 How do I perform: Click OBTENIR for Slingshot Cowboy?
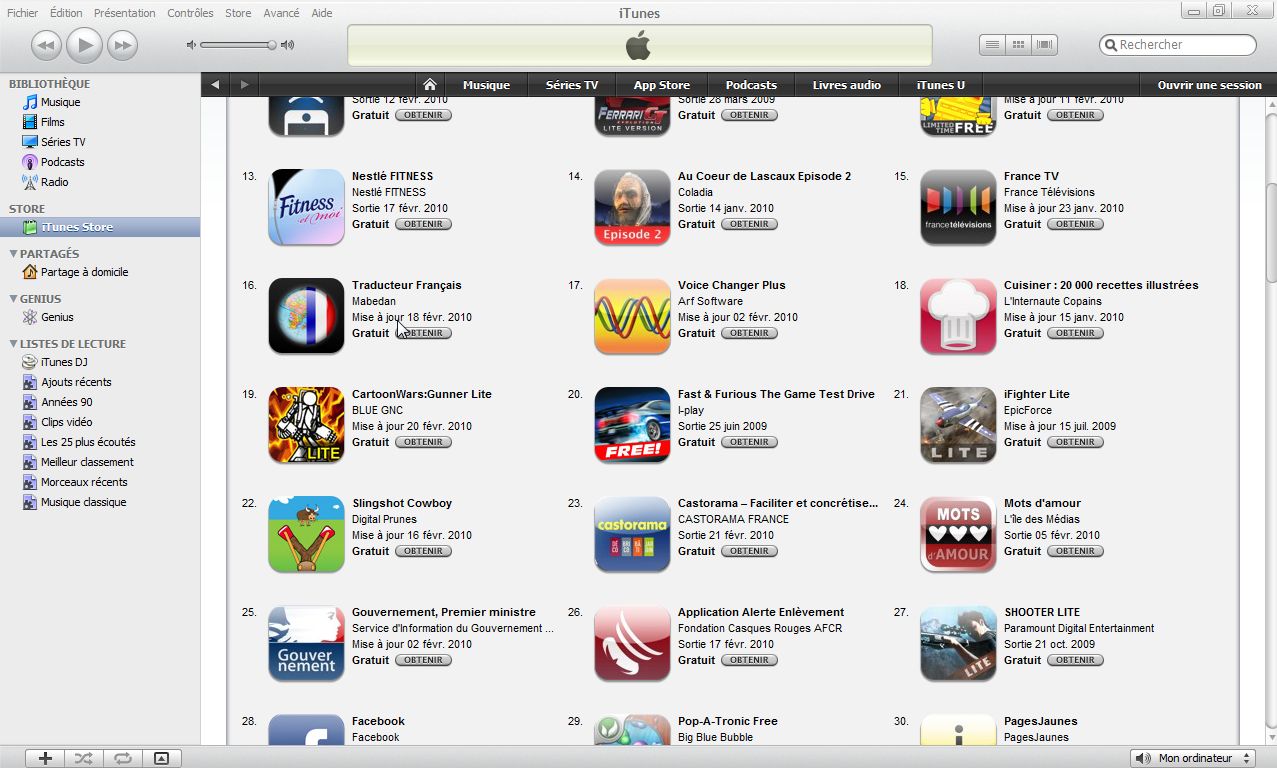click(423, 551)
